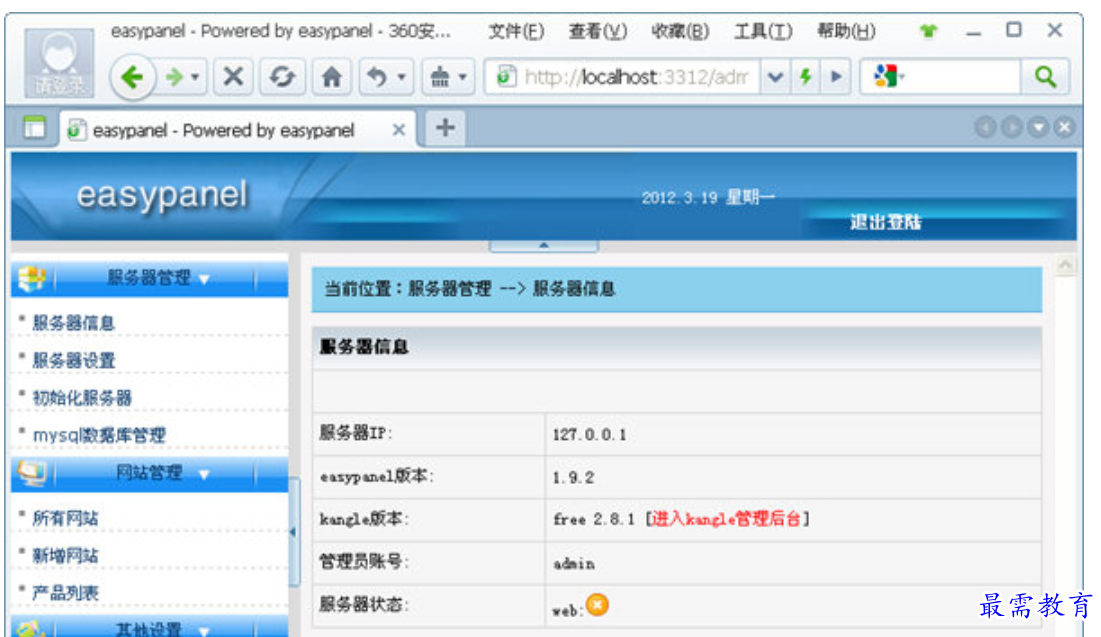Open tab list round down-arrow button
The height and width of the screenshot is (637, 1101).
tap(1038, 127)
